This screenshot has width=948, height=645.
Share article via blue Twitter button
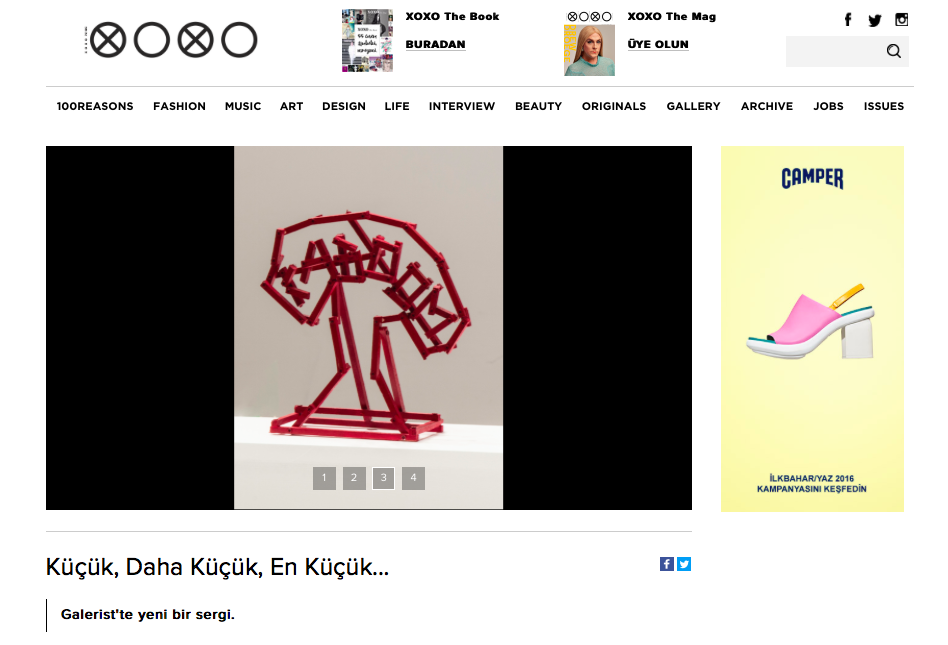pyautogui.click(x=684, y=564)
